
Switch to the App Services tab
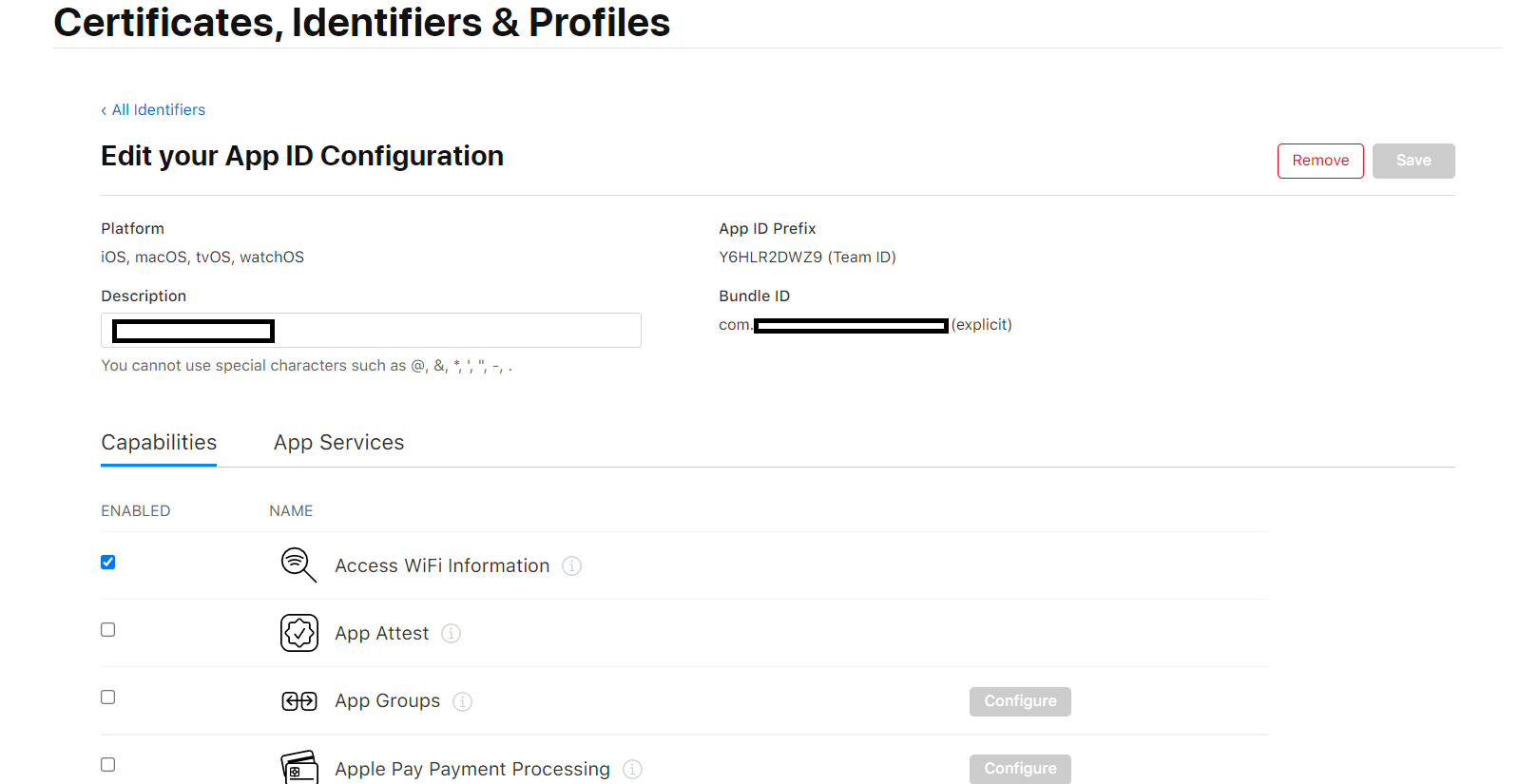click(338, 443)
